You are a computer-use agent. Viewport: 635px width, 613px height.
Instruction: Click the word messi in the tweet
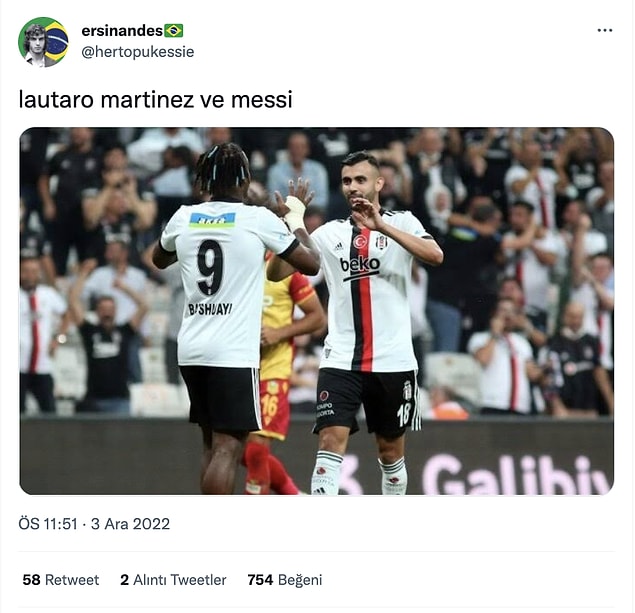point(262,100)
